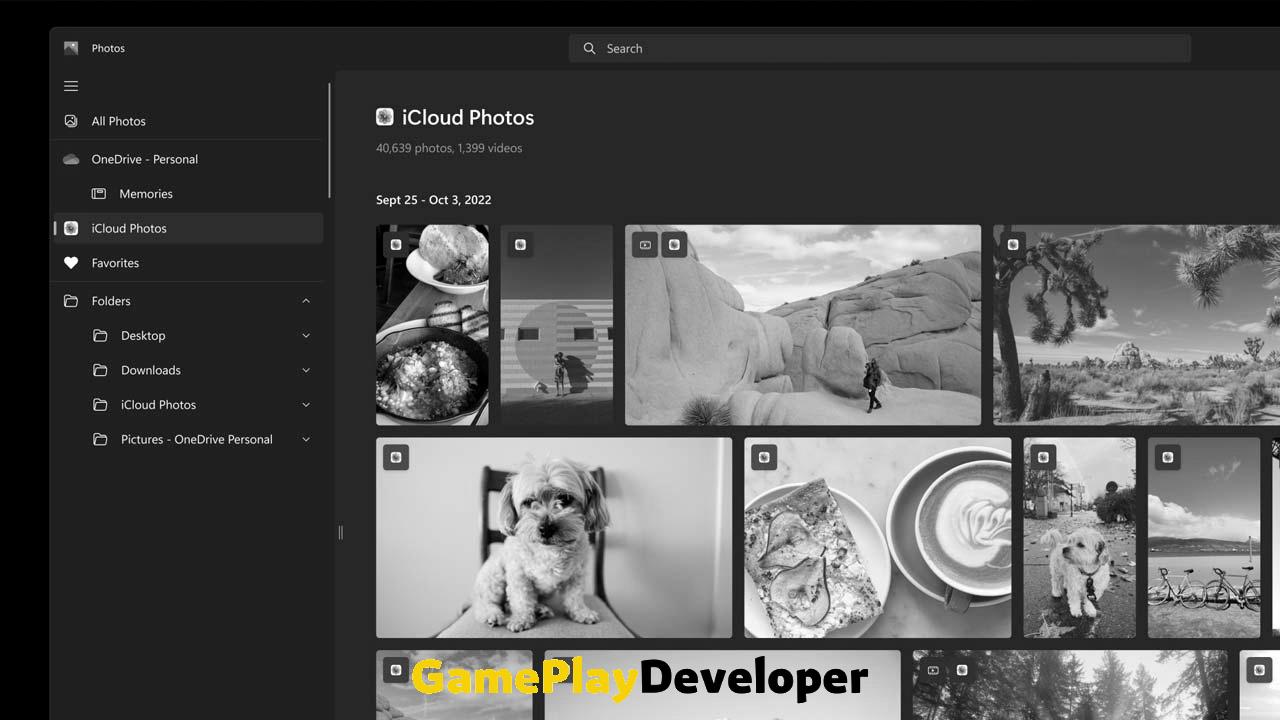Click the Desktop folder icon
The image size is (1280, 720).
tap(100, 336)
